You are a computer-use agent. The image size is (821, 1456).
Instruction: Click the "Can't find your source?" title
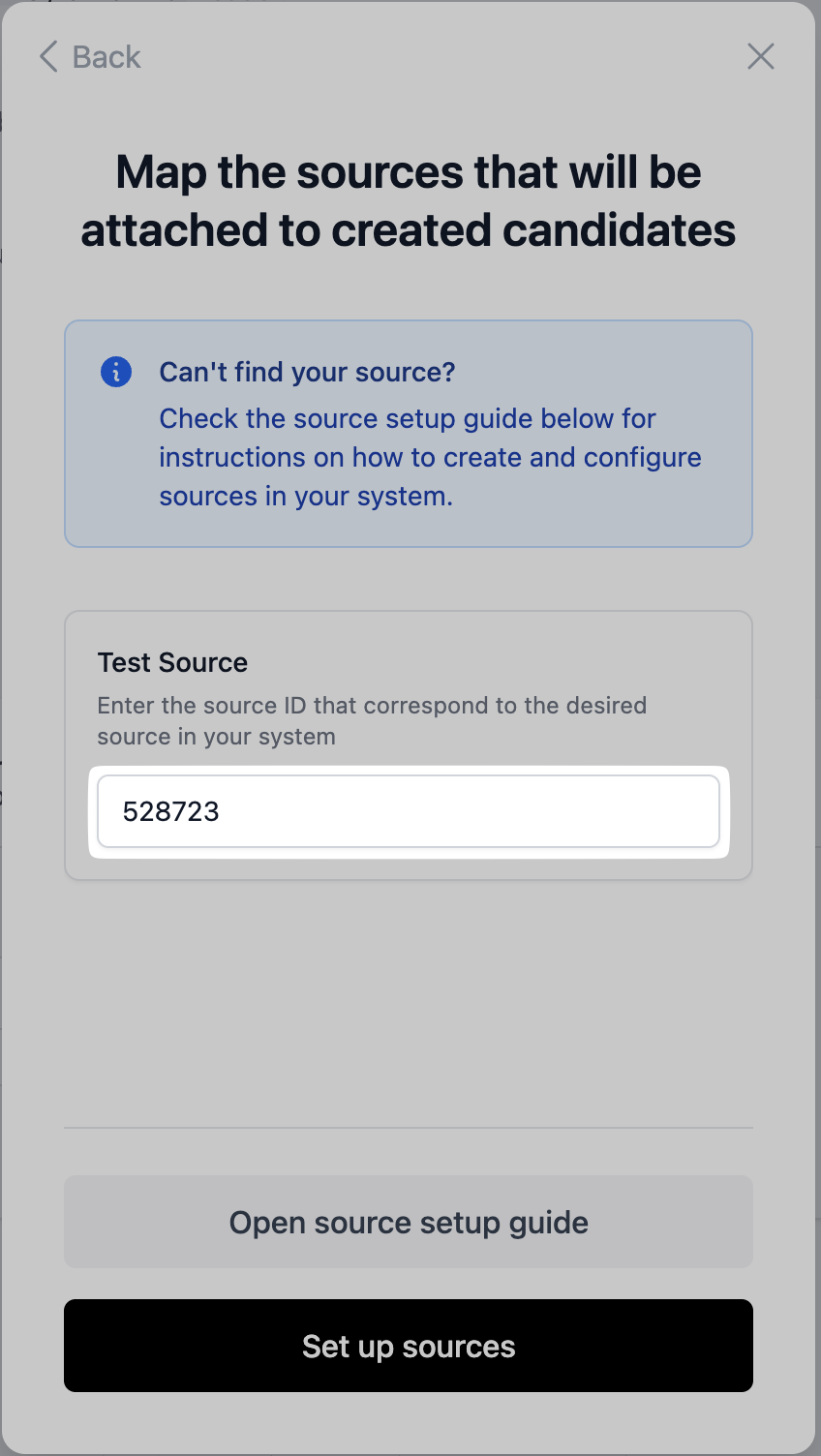point(307,372)
